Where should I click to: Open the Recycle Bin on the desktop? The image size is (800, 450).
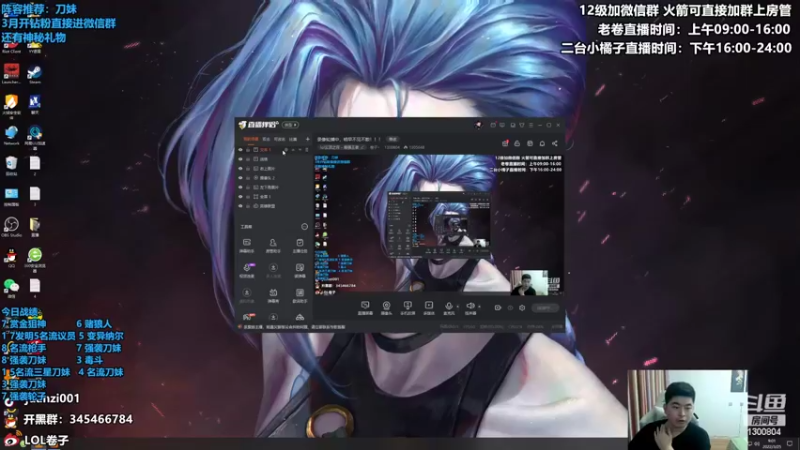click(x=11, y=166)
